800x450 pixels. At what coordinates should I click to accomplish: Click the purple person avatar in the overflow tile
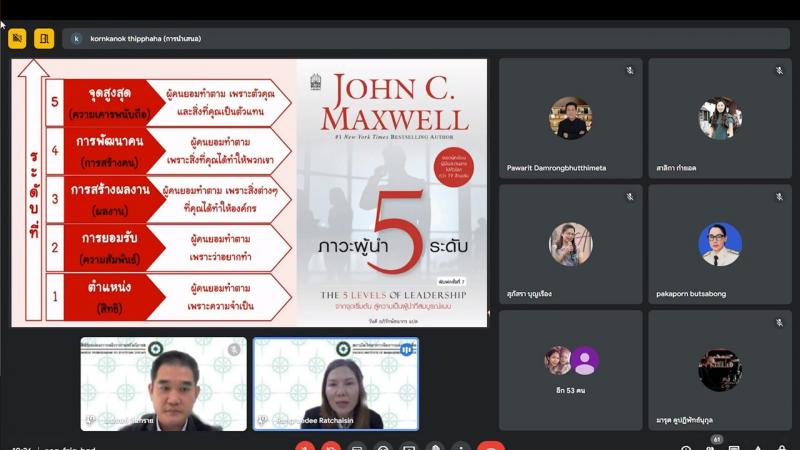pos(585,361)
